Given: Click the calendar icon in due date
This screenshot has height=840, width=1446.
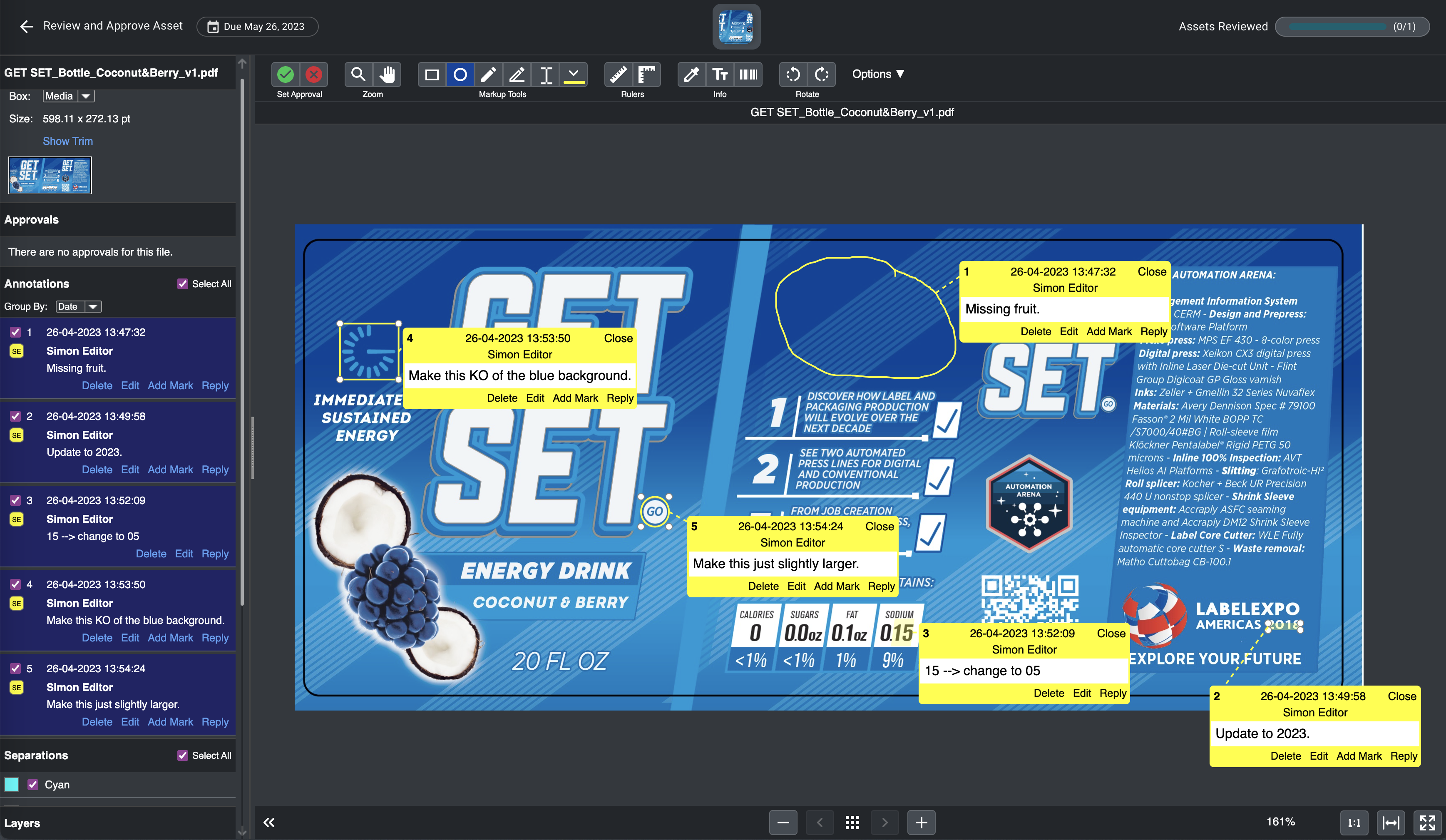Looking at the screenshot, I should (x=213, y=26).
